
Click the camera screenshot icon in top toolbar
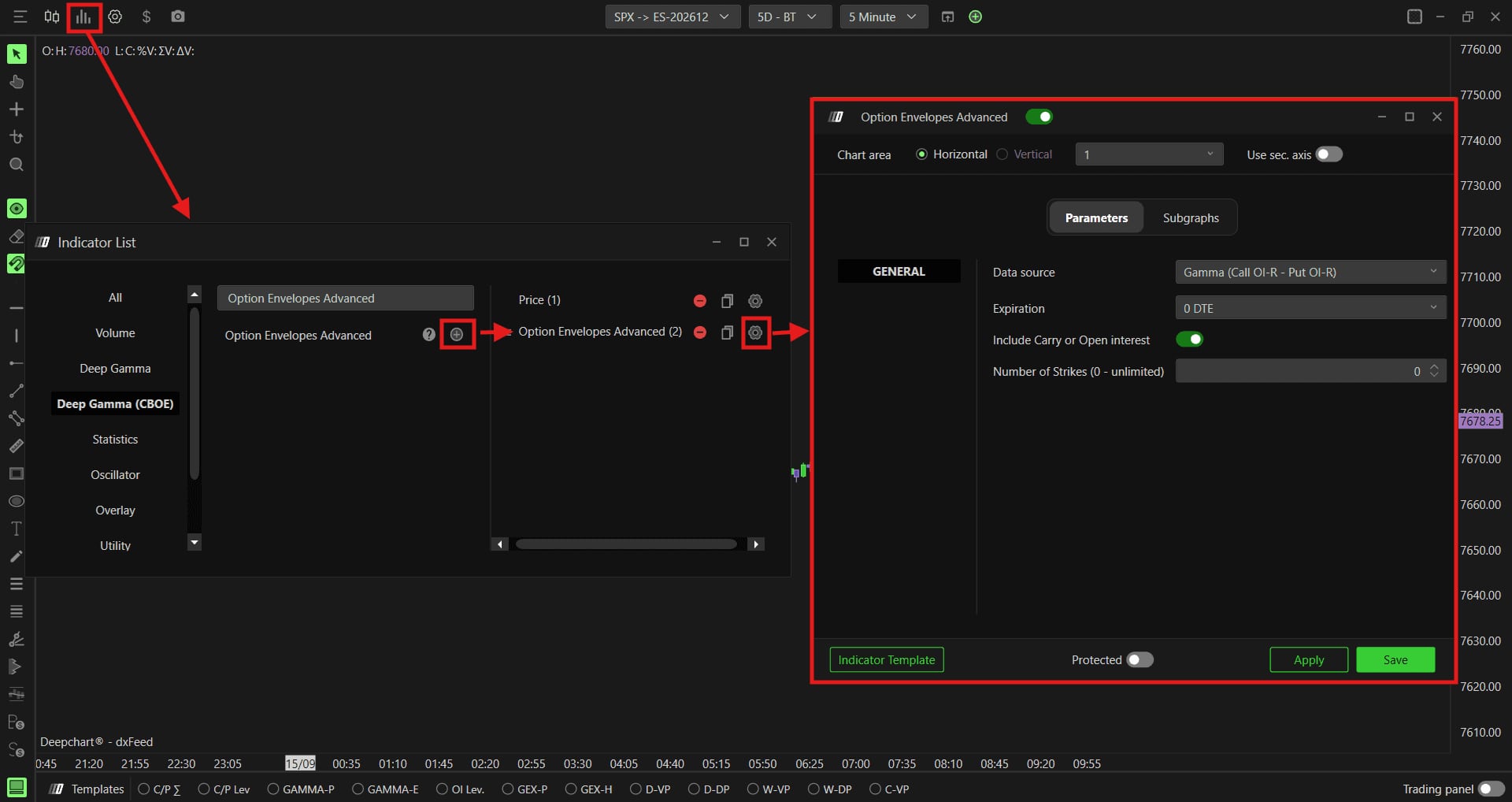tap(178, 17)
